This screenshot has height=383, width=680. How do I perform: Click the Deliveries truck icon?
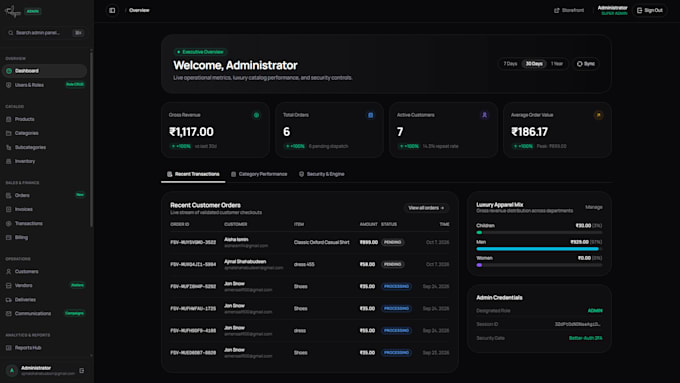[x=9, y=300]
